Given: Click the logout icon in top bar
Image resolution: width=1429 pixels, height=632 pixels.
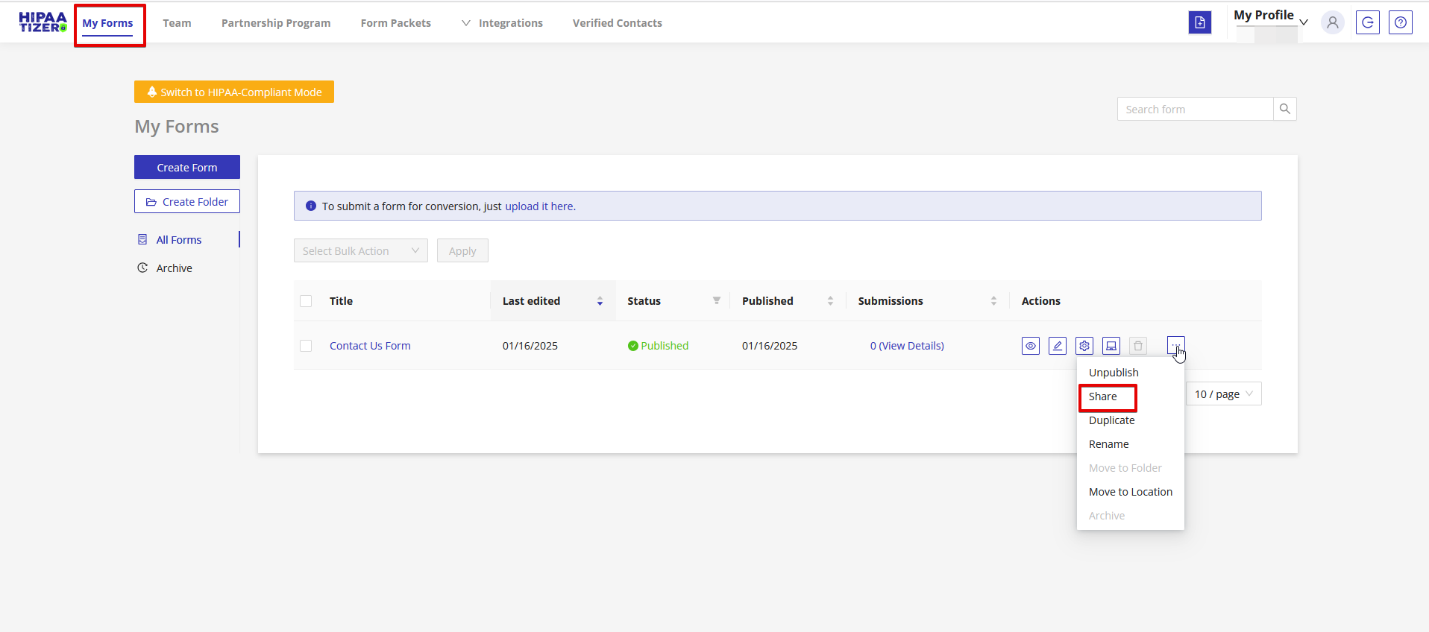Looking at the screenshot, I should click(1367, 23).
